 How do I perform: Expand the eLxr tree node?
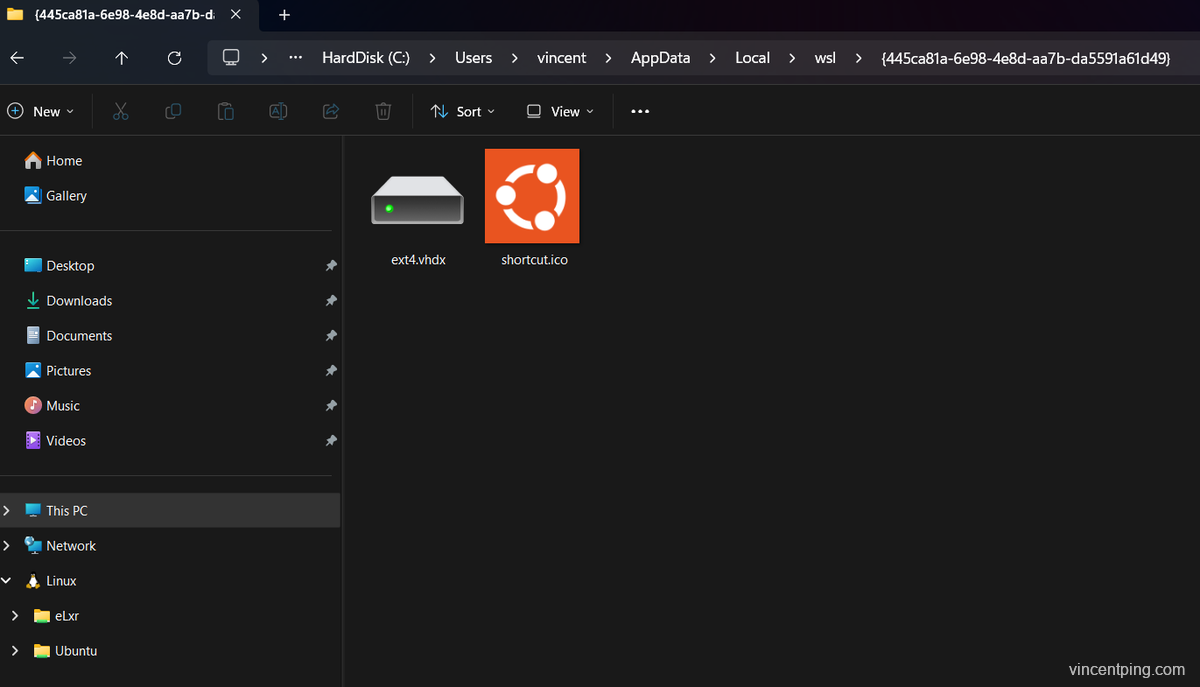(x=14, y=616)
